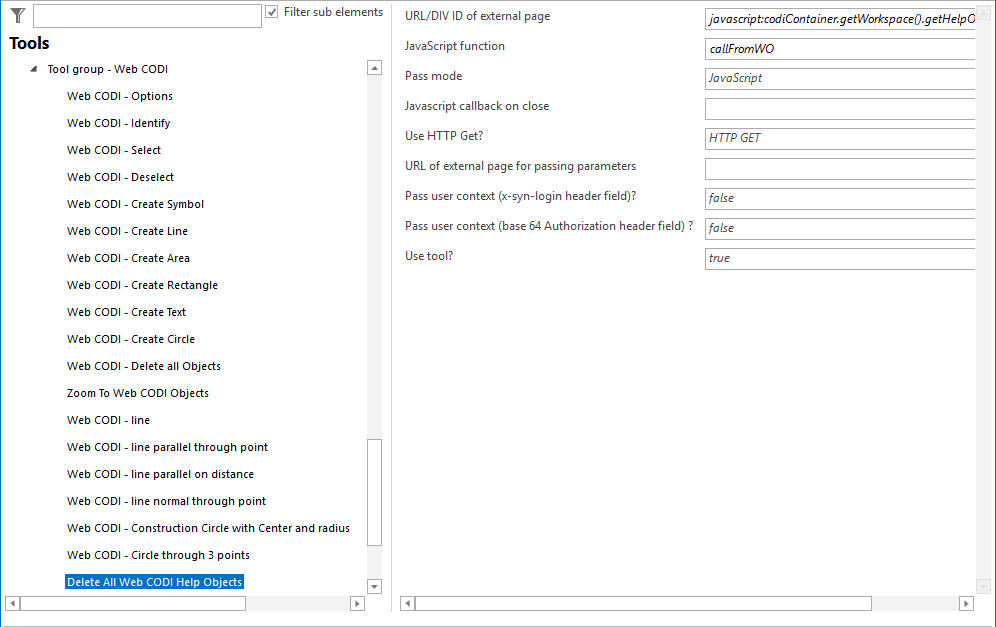Toggle the 'Pass user context (x-syn-login)' value

(840, 198)
